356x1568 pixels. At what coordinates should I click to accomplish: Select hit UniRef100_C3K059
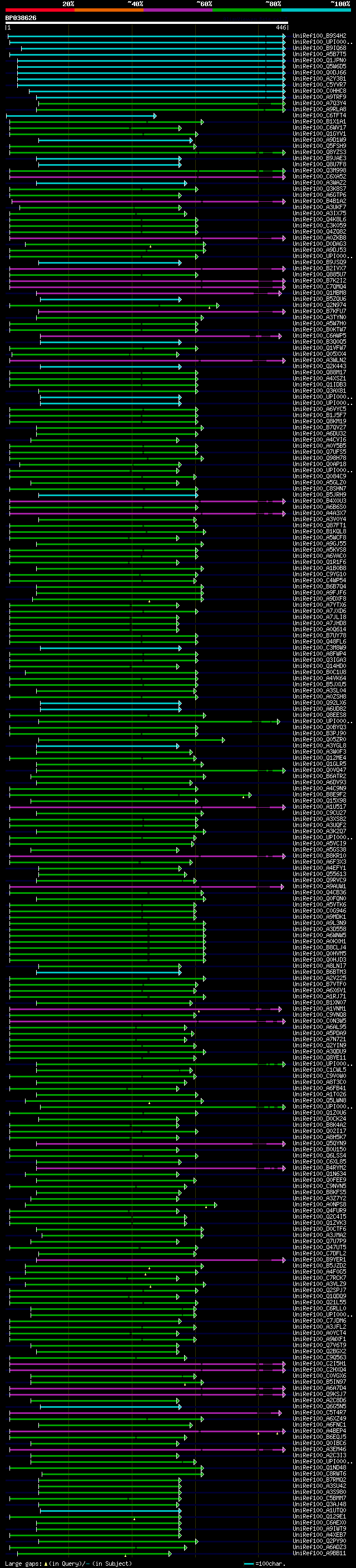(x=319, y=226)
